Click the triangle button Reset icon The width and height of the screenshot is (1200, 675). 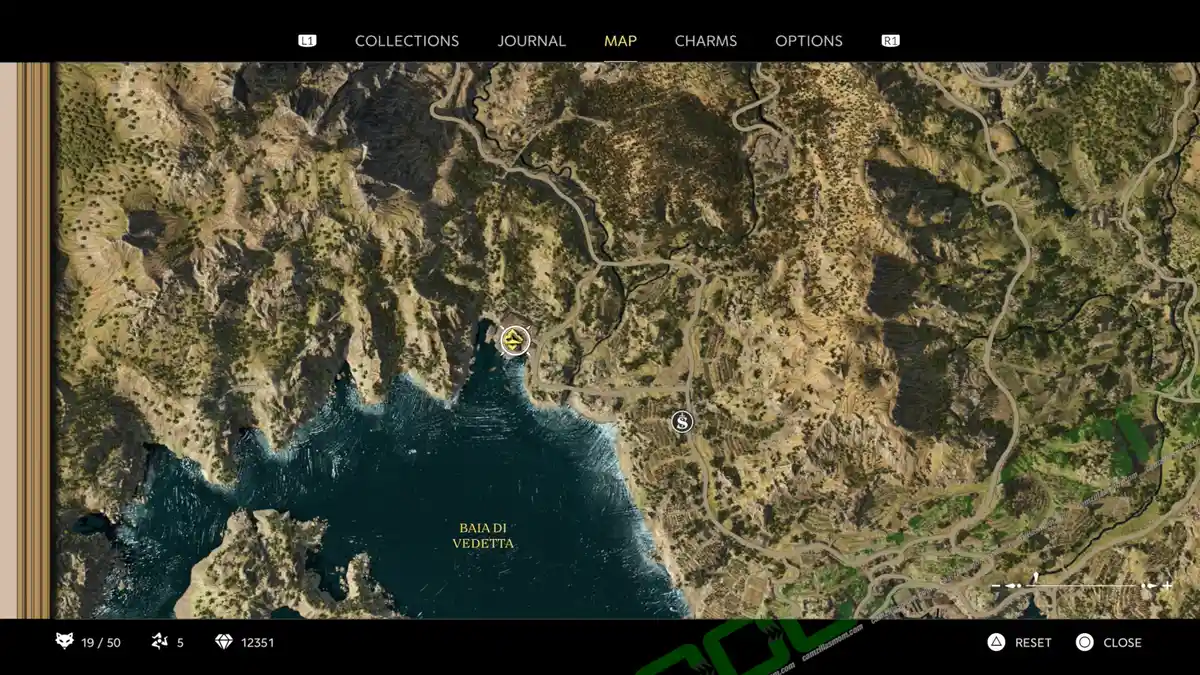(x=996, y=642)
